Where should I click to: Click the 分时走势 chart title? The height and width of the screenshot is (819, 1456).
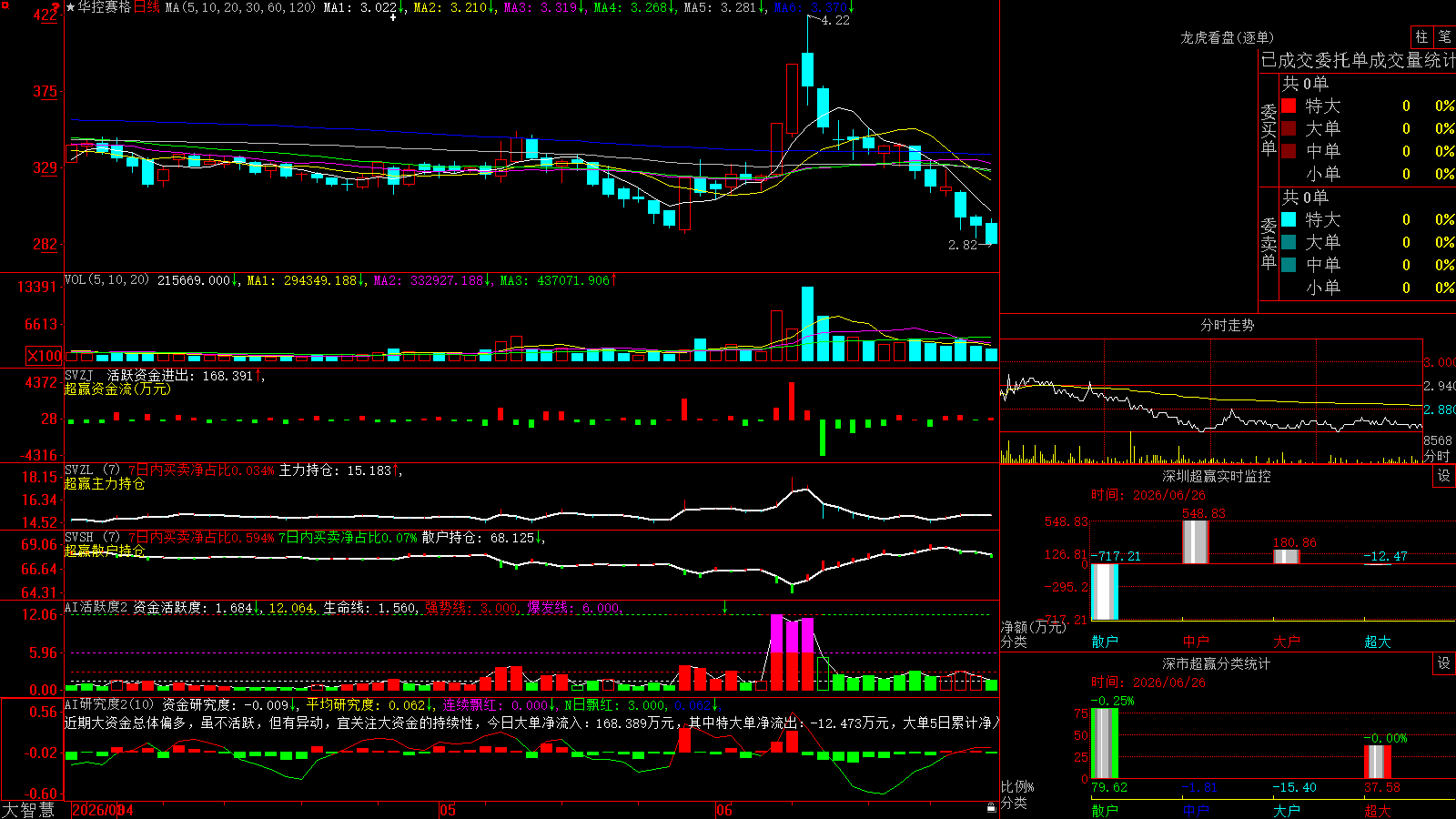point(1228,325)
